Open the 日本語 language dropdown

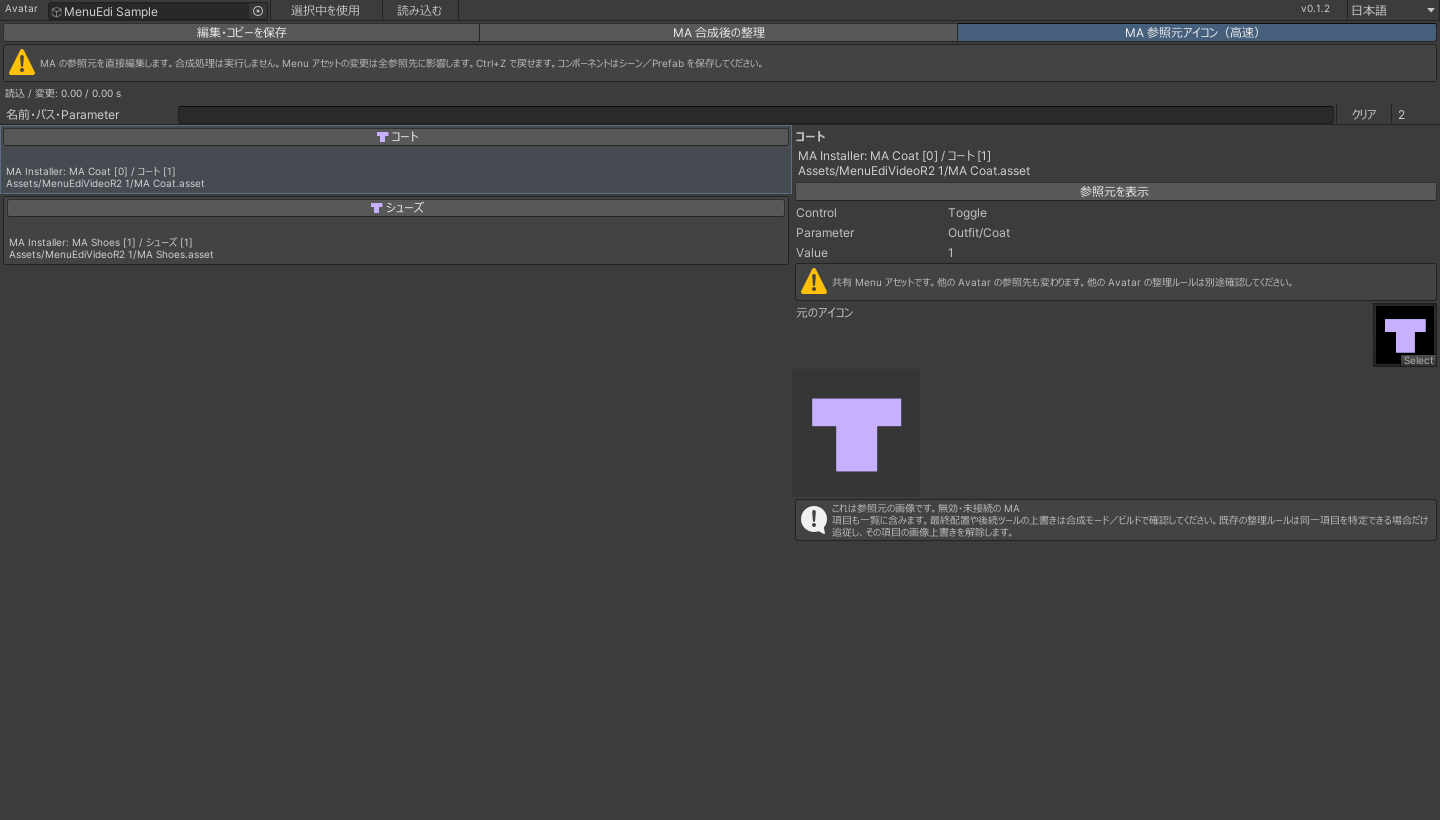(1391, 10)
